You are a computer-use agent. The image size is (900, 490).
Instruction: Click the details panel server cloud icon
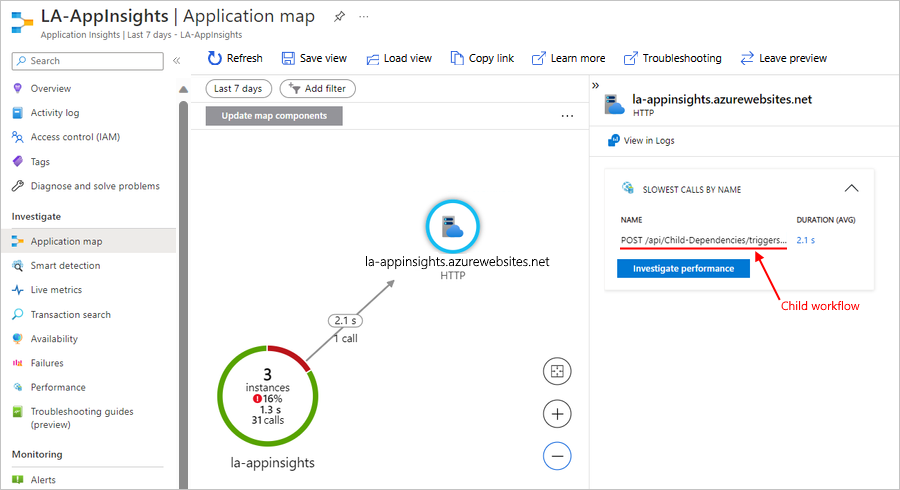pos(614,105)
